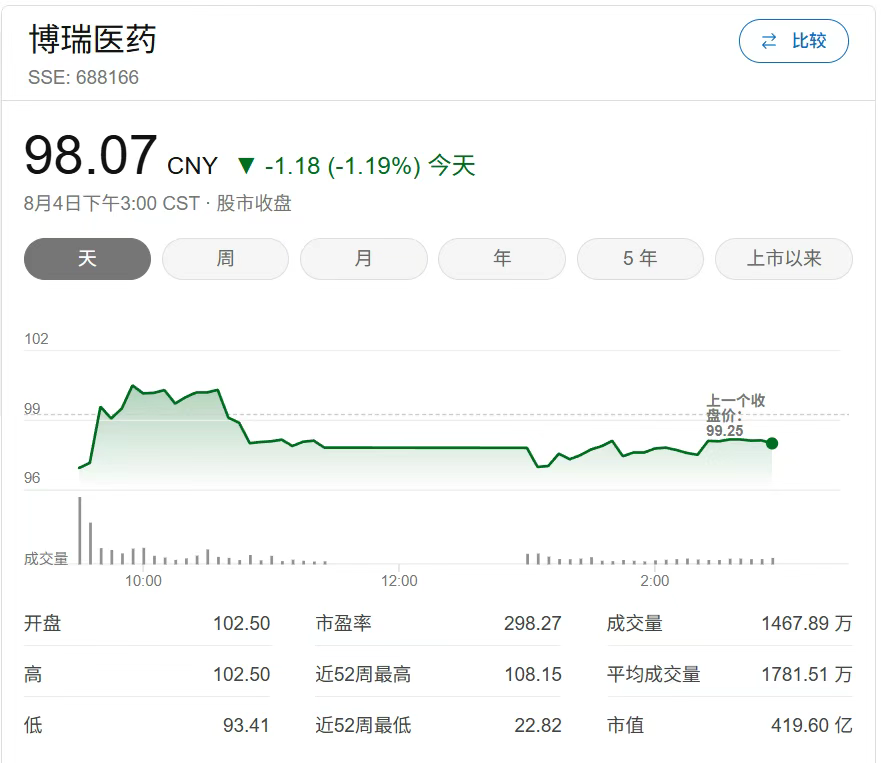Click the green end-point dot on chart
The image size is (882, 763).
pos(771,443)
